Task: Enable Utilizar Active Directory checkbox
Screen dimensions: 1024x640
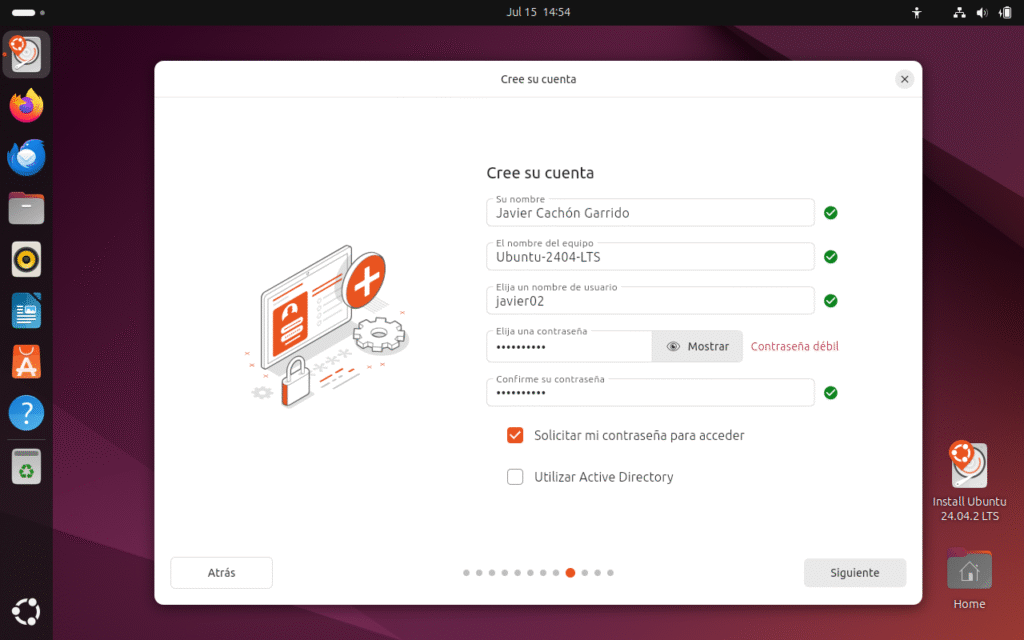Action: coord(515,477)
